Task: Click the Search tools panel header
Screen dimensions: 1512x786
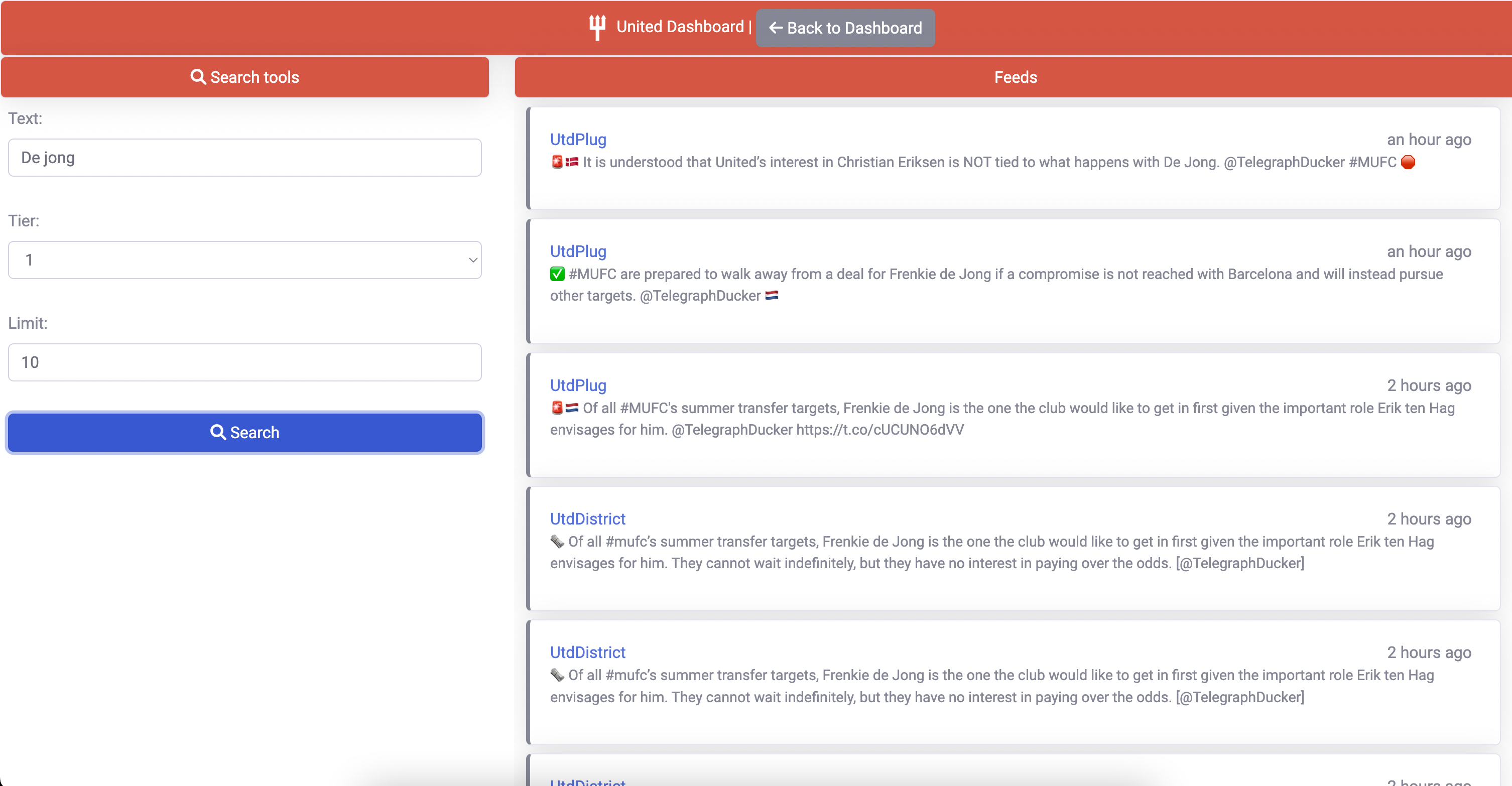Action: click(x=245, y=77)
